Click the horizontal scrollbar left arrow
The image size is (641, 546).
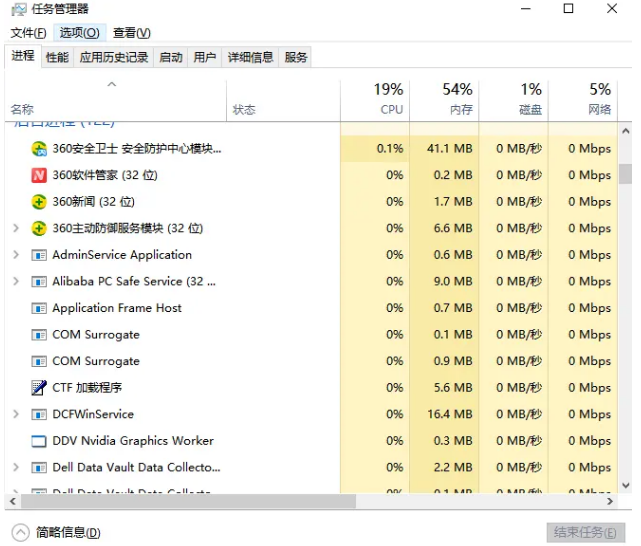[13, 501]
